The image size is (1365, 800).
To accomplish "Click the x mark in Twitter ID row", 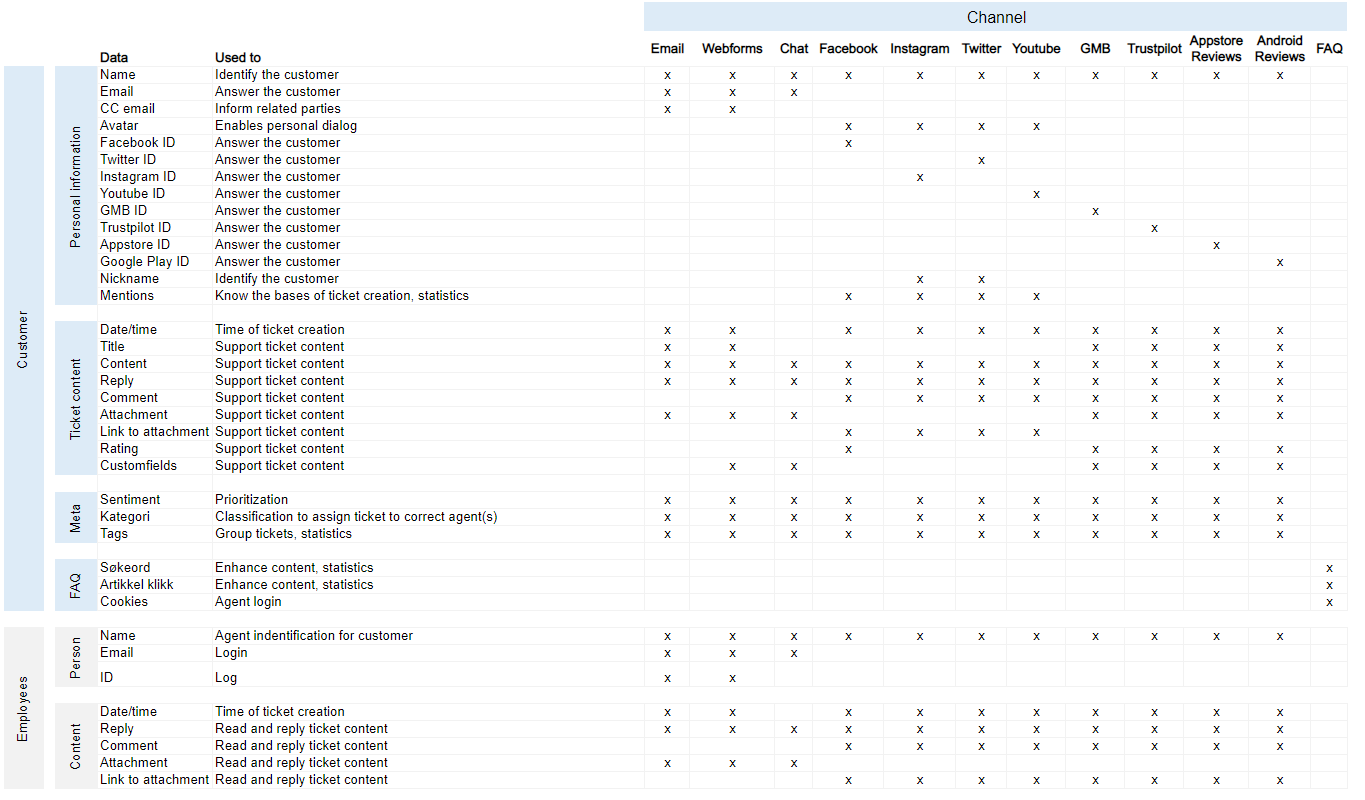I will [981, 160].
